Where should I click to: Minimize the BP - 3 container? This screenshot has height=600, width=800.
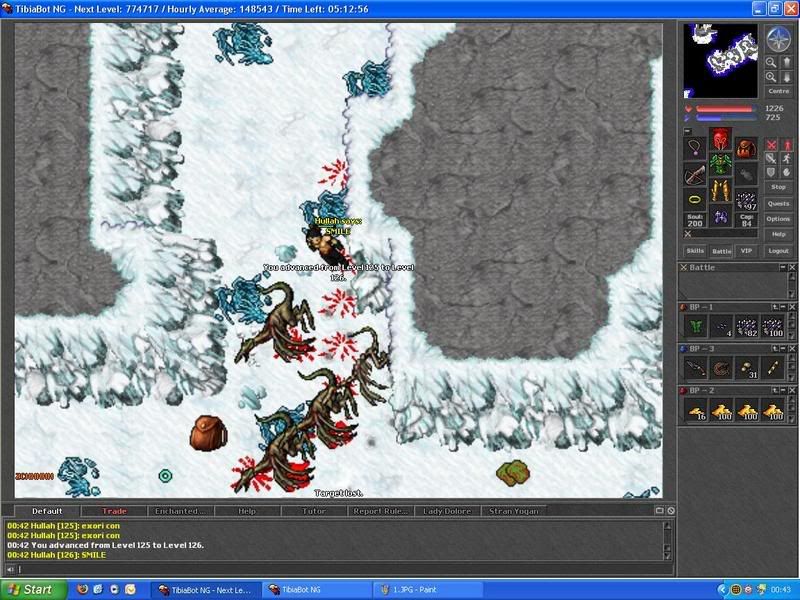pos(783,348)
